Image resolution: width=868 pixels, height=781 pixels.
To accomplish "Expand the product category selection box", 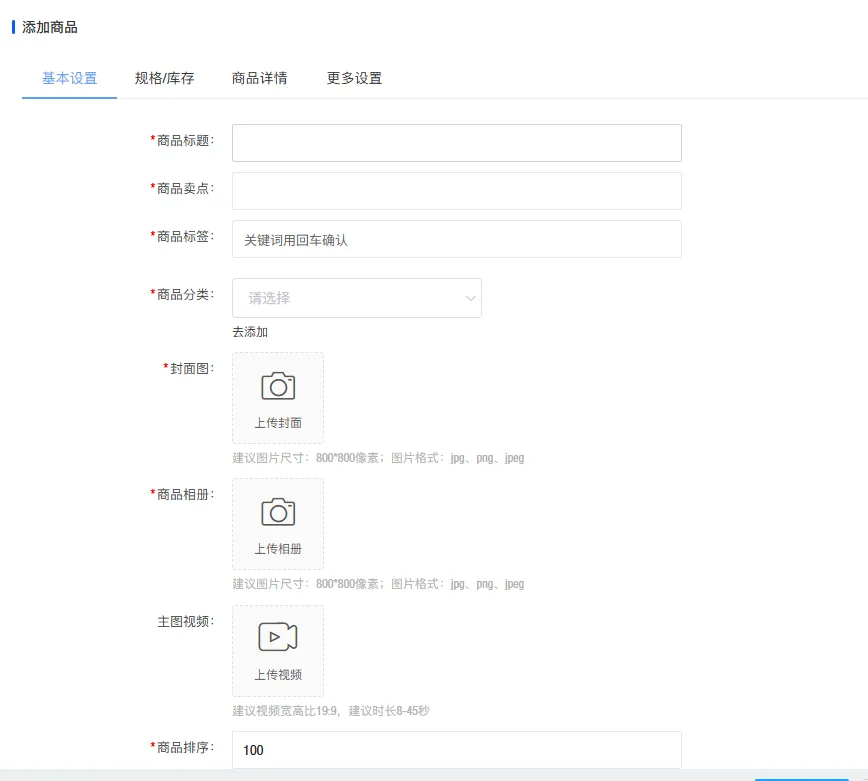I will [x=357, y=297].
